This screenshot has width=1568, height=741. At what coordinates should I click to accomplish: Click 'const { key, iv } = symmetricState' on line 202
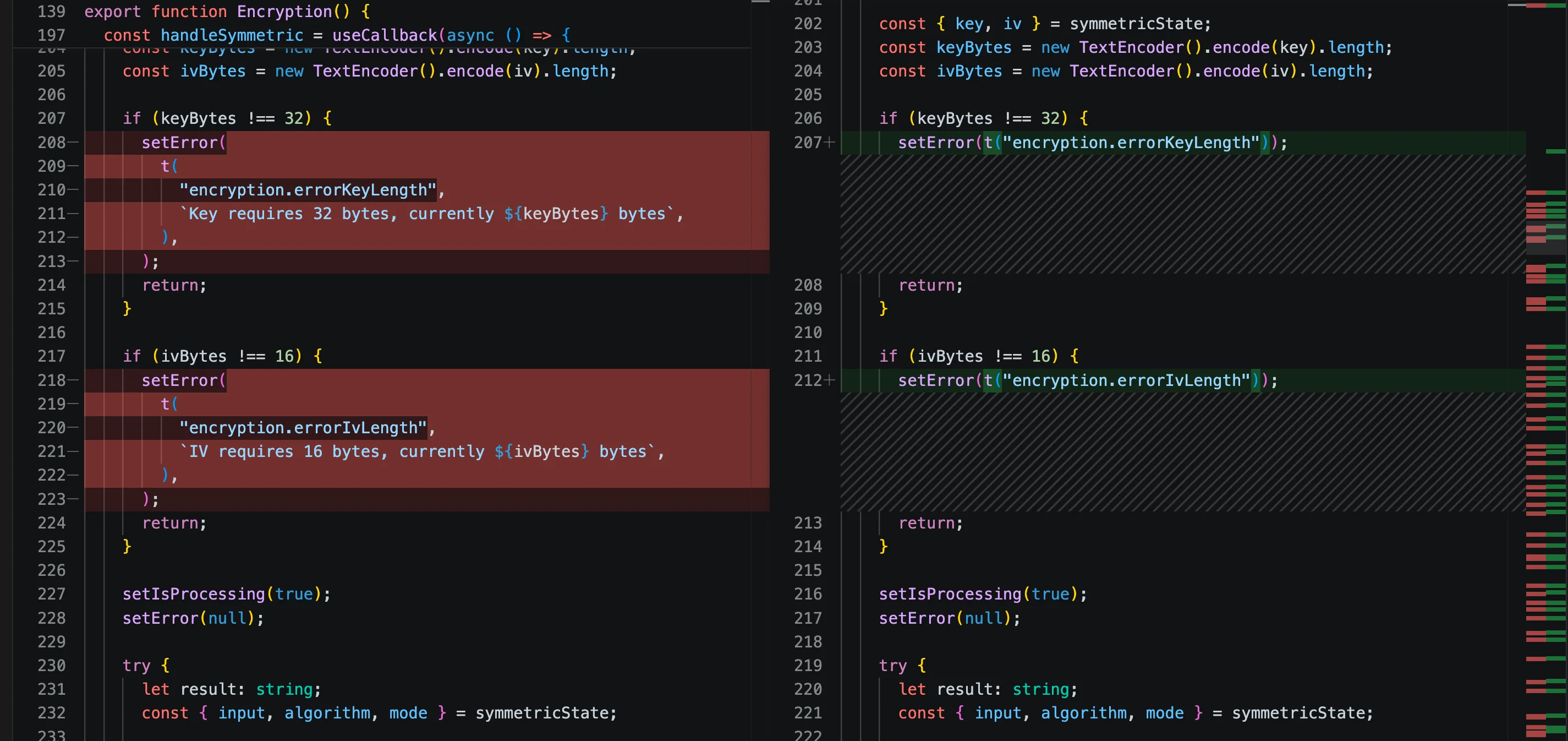[x=1045, y=24]
